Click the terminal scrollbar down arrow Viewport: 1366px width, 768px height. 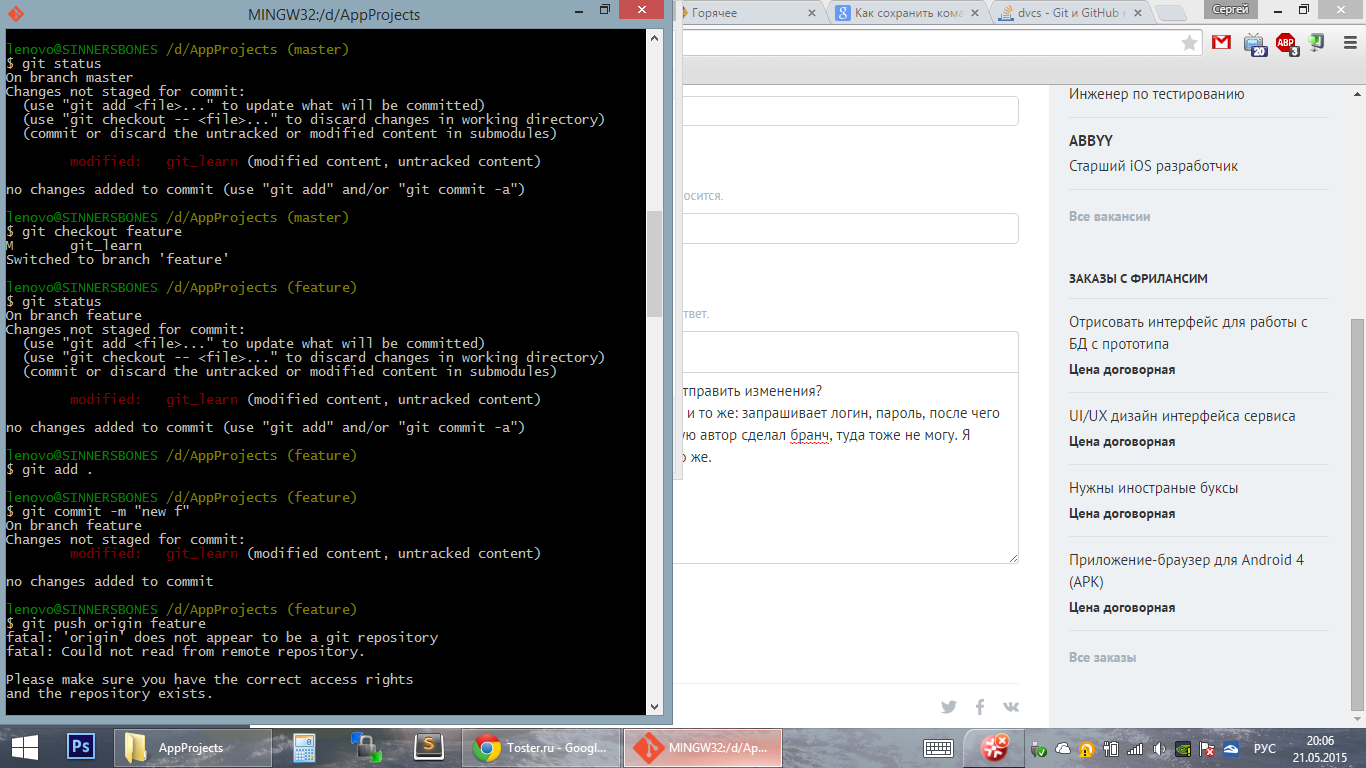coord(654,708)
